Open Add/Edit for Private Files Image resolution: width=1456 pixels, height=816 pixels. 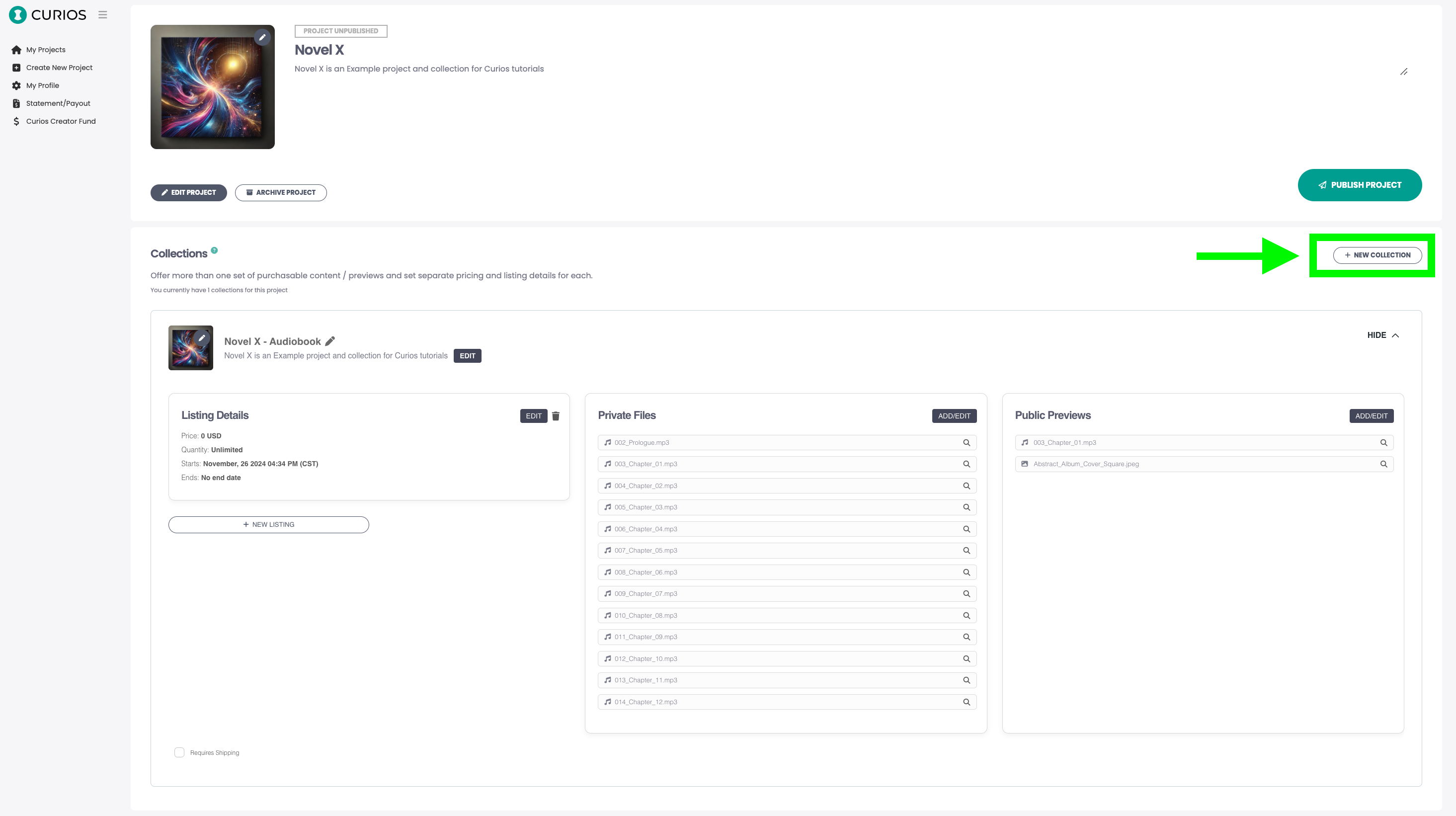[x=954, y=416]
